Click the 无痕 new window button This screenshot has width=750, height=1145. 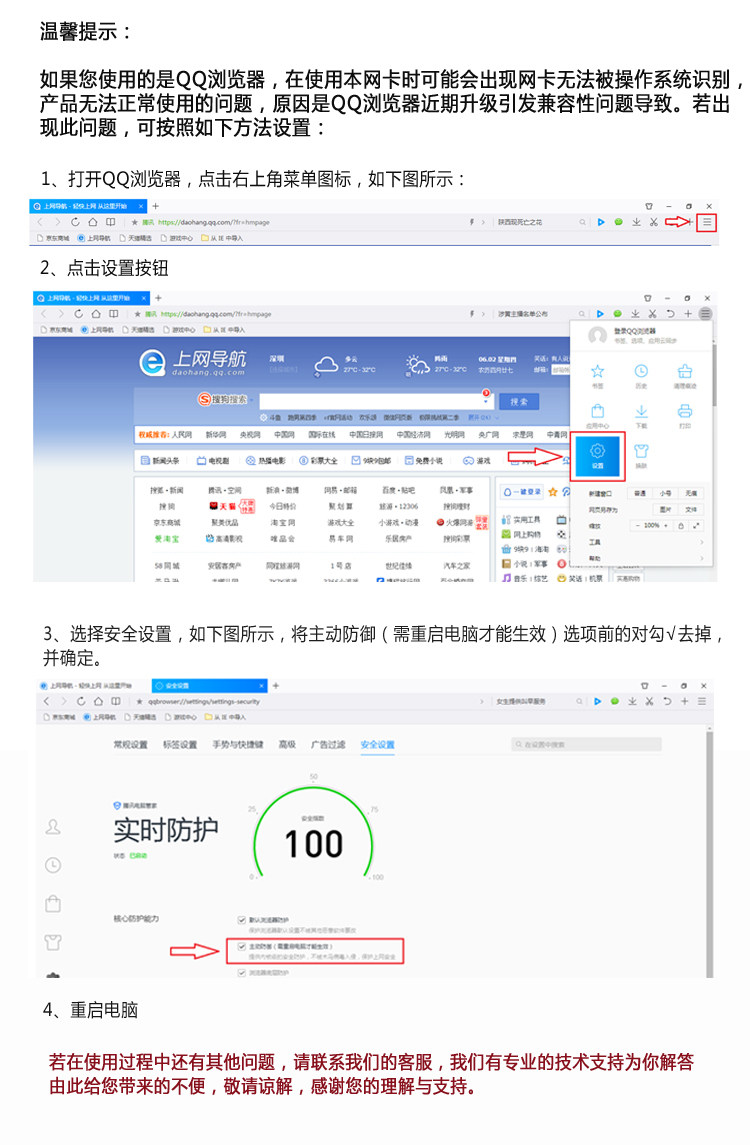(x=690, y=493)
